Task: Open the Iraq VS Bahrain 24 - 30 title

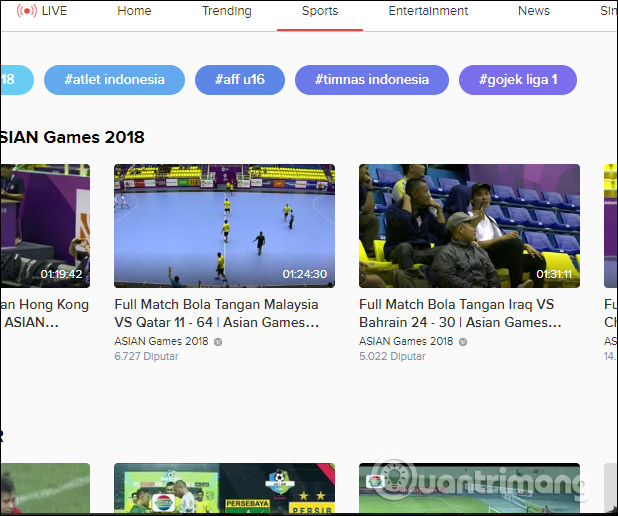Action: tap(460, 313)
